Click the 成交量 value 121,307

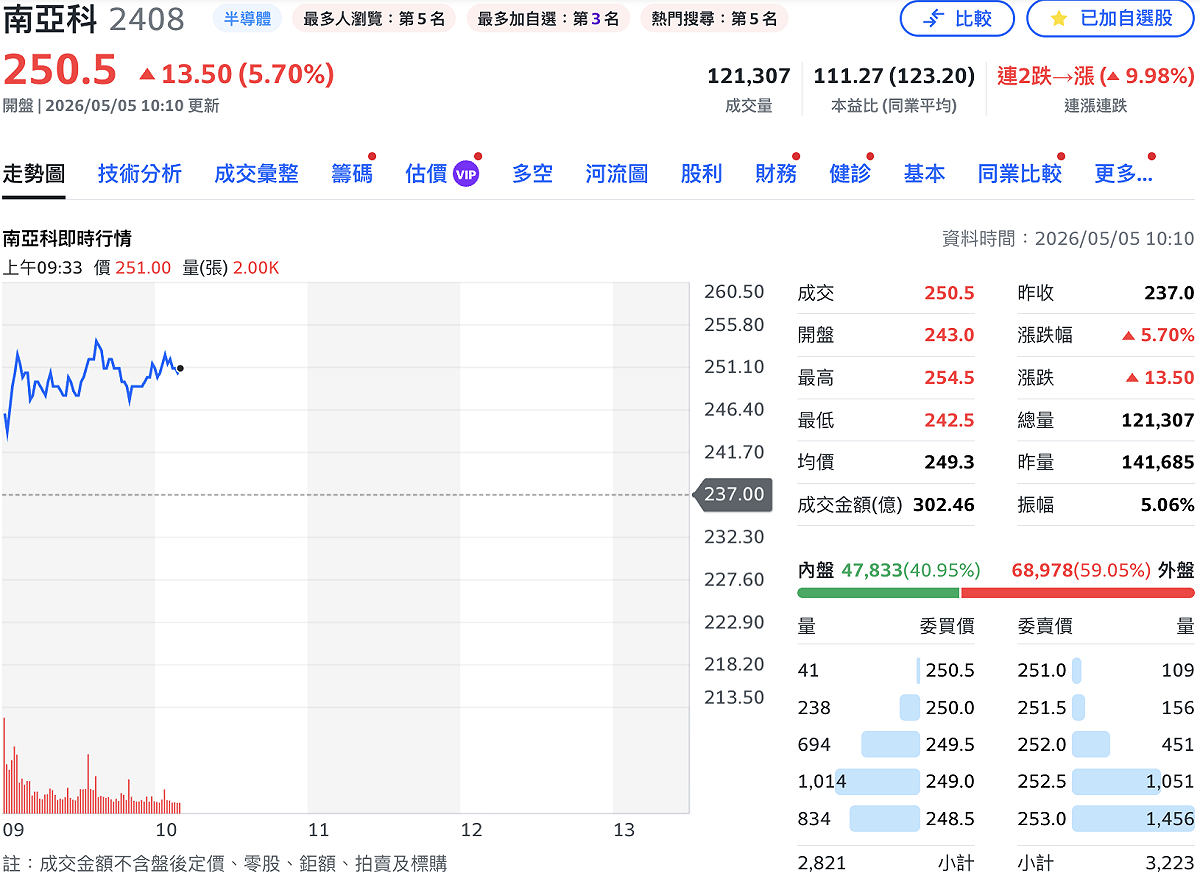click(749, 76)
